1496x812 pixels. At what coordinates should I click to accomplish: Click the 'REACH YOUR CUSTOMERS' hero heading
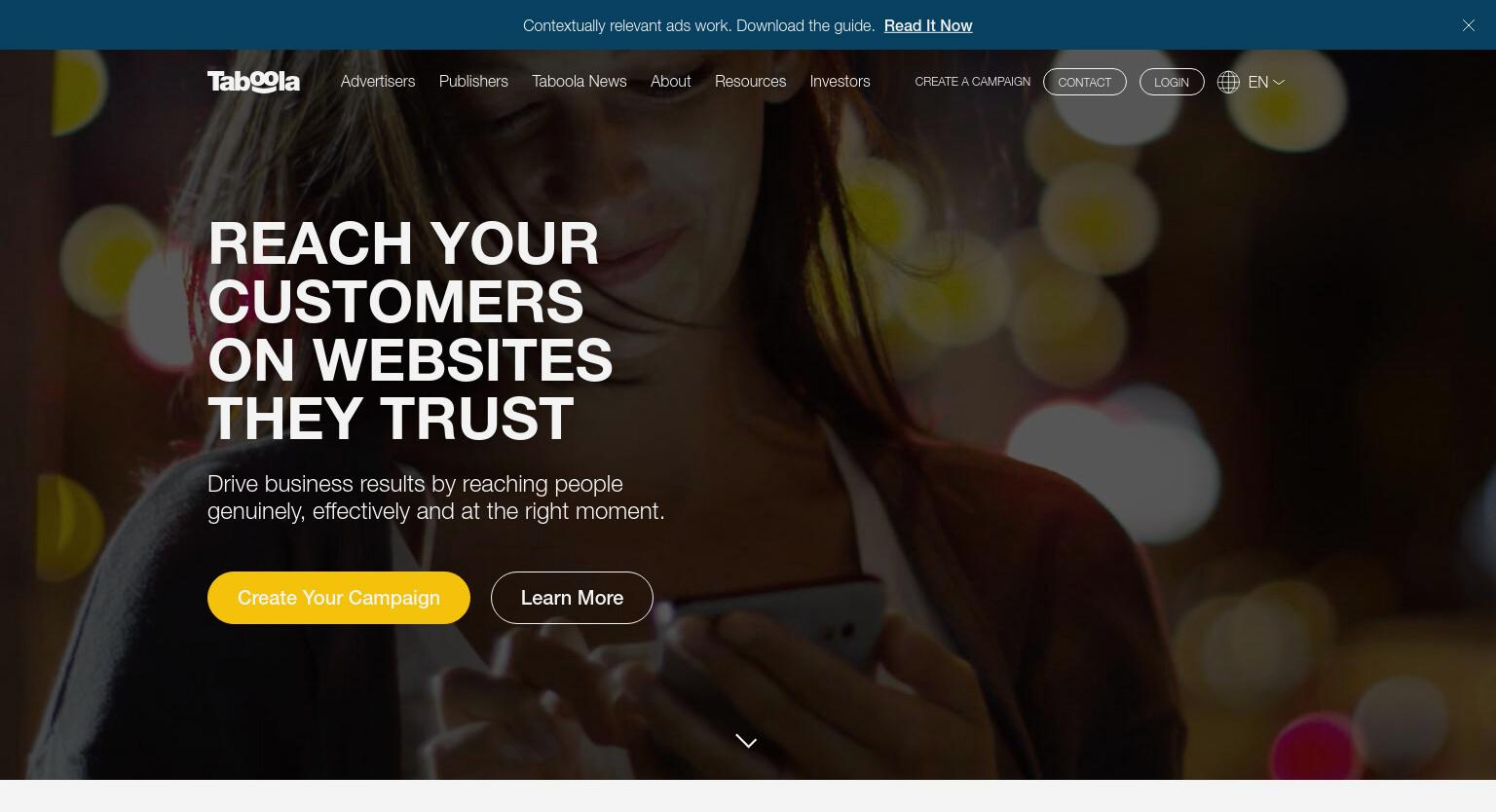[x=410, y=330]
